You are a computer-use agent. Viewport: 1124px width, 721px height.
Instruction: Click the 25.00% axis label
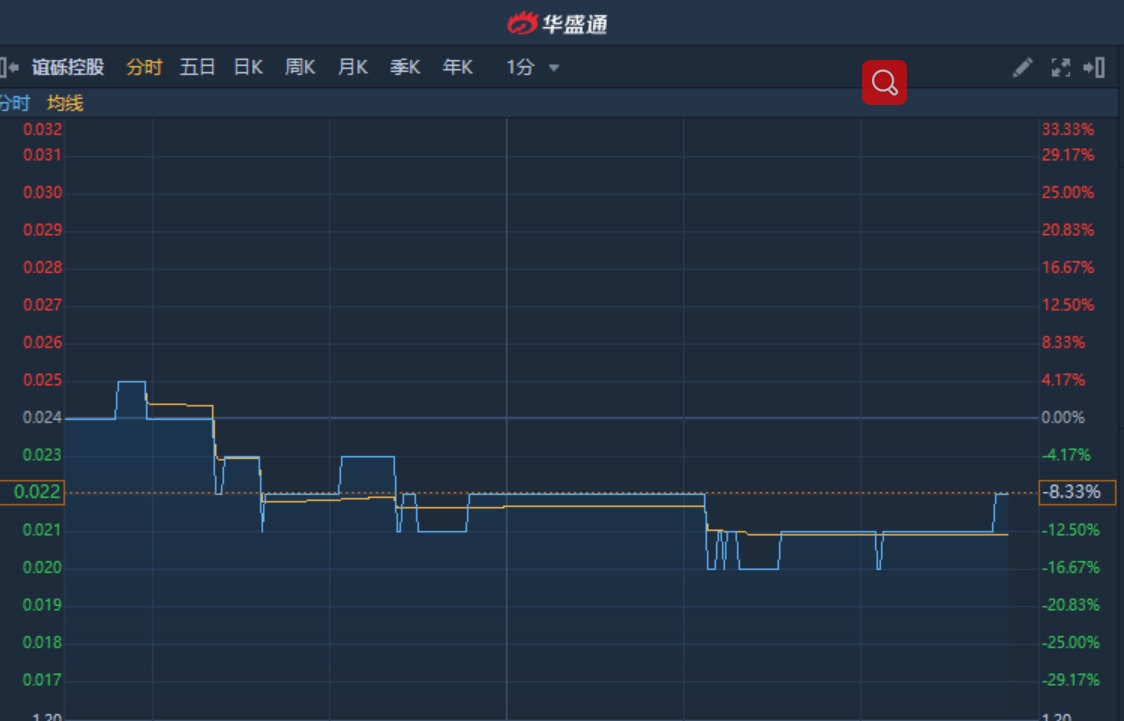tap(1068, 193)
